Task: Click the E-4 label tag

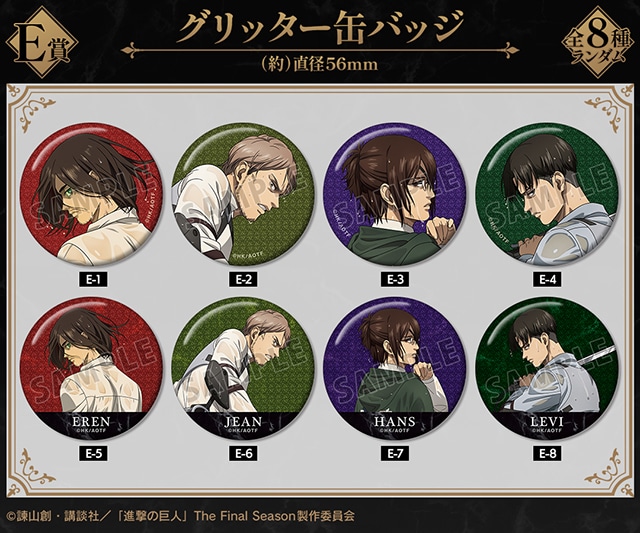Action: [547, 280]
